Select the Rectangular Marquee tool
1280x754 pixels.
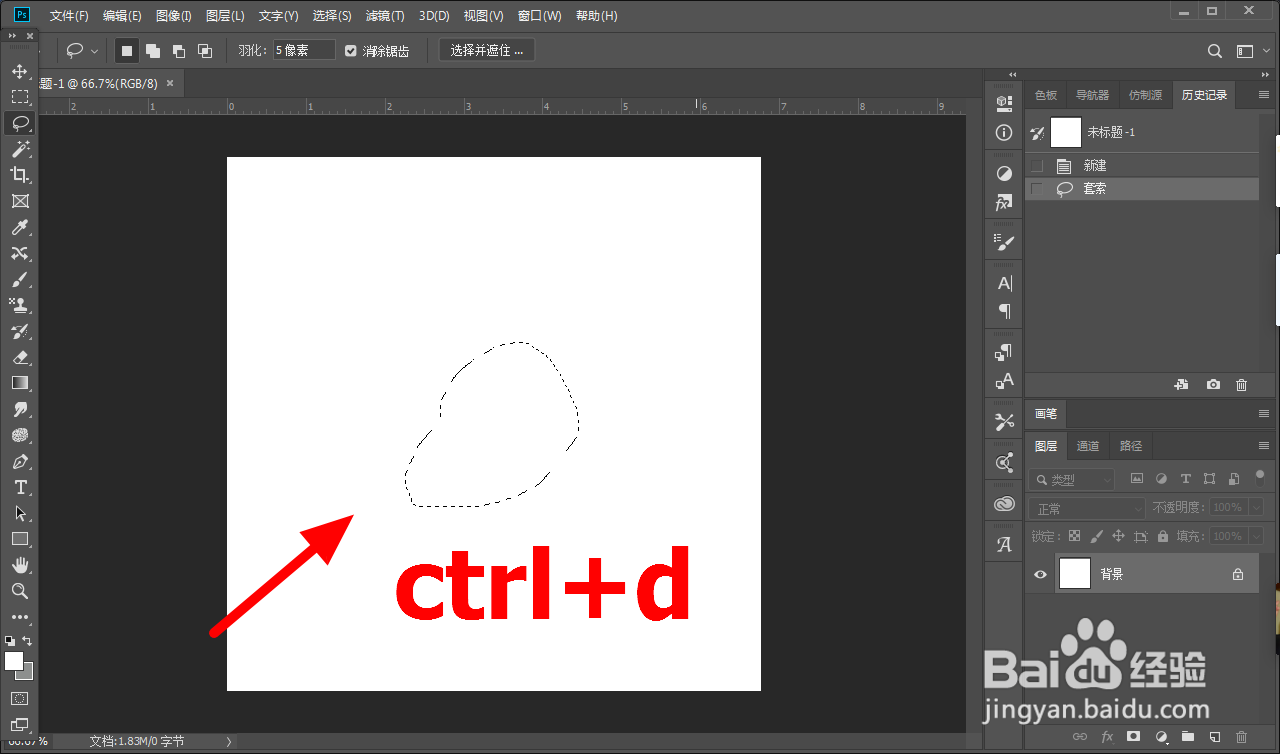20,97
